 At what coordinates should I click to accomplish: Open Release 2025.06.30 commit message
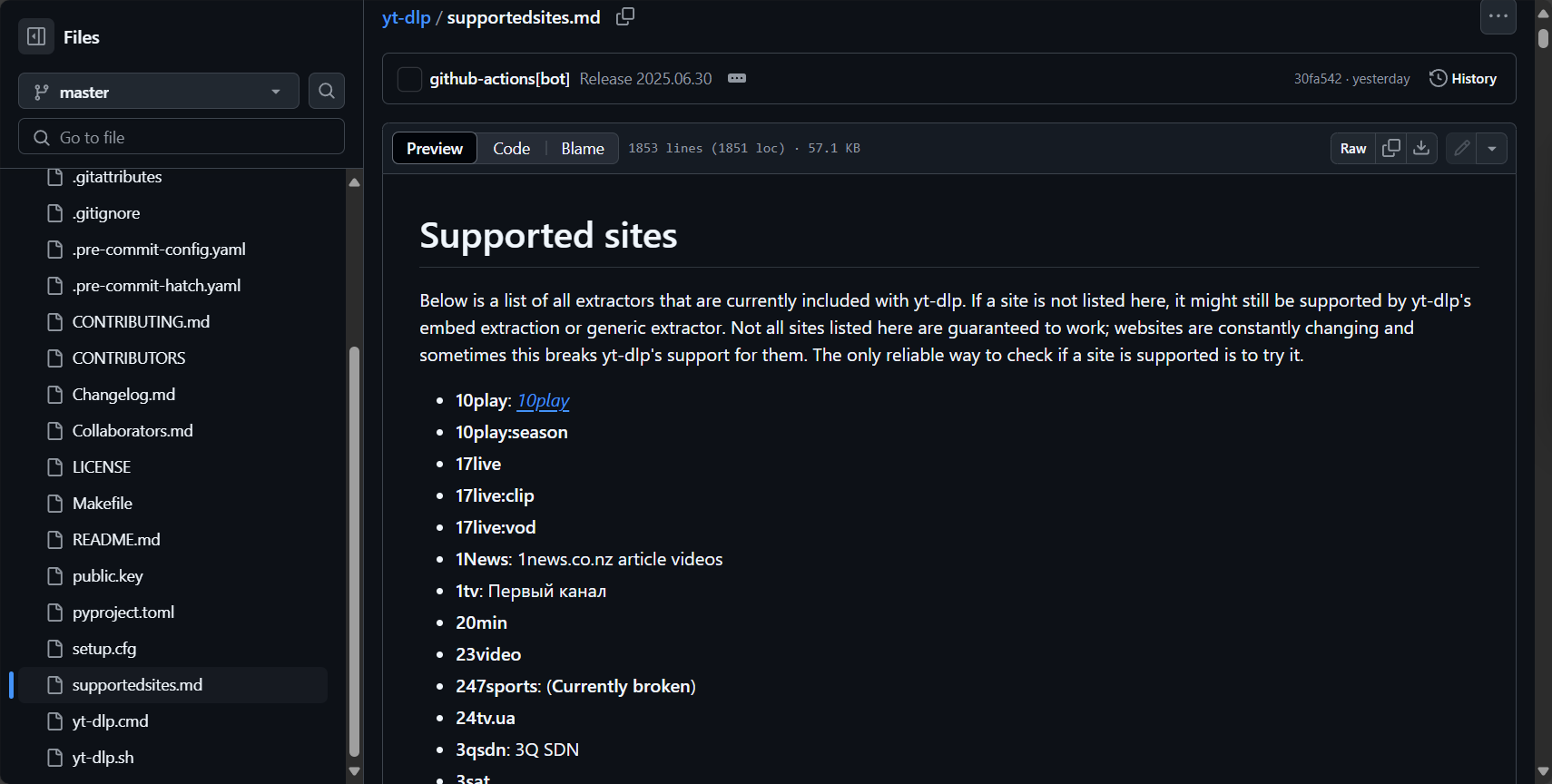coord(645,79)
